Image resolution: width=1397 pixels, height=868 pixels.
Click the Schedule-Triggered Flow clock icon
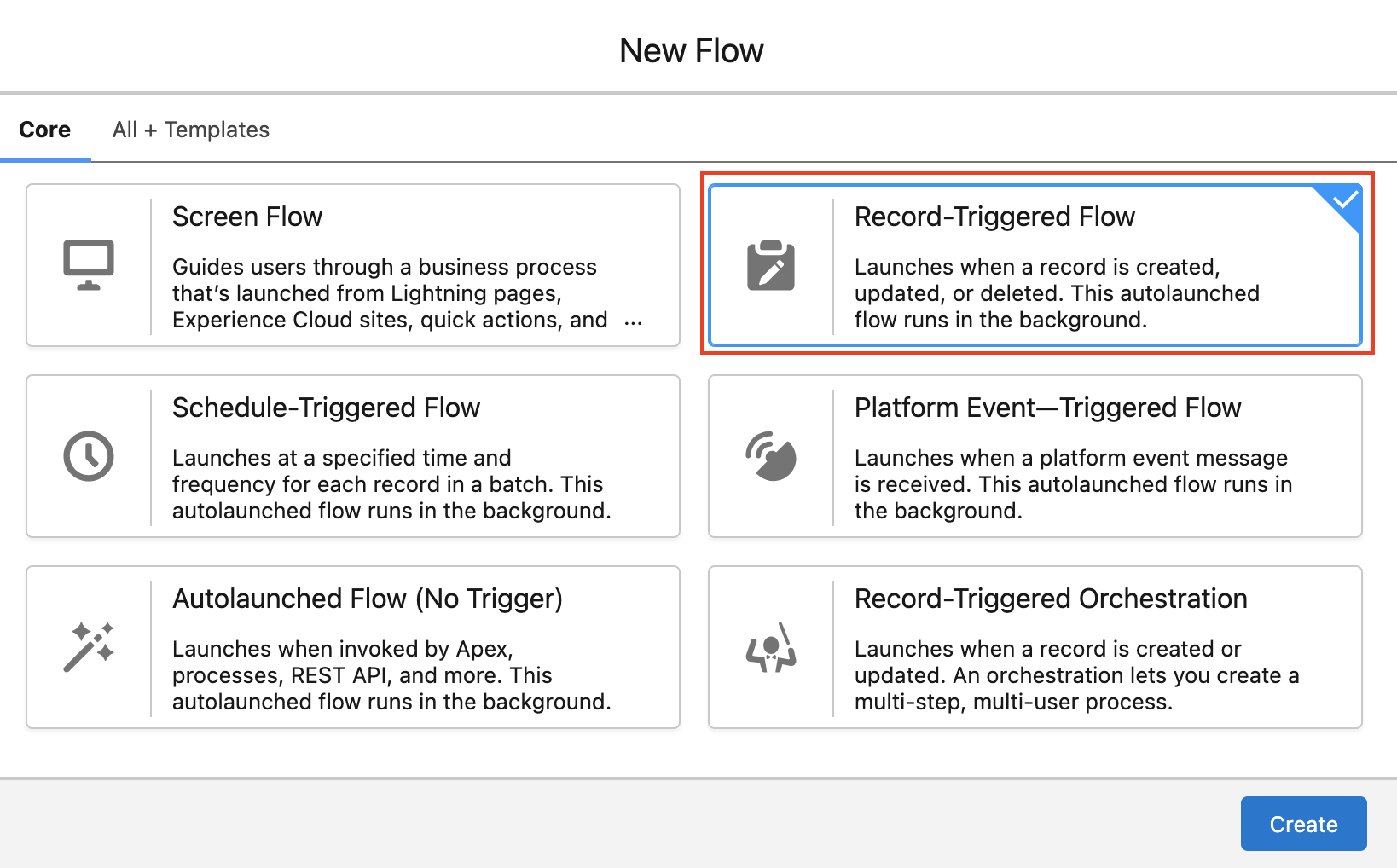click(89, 456)
